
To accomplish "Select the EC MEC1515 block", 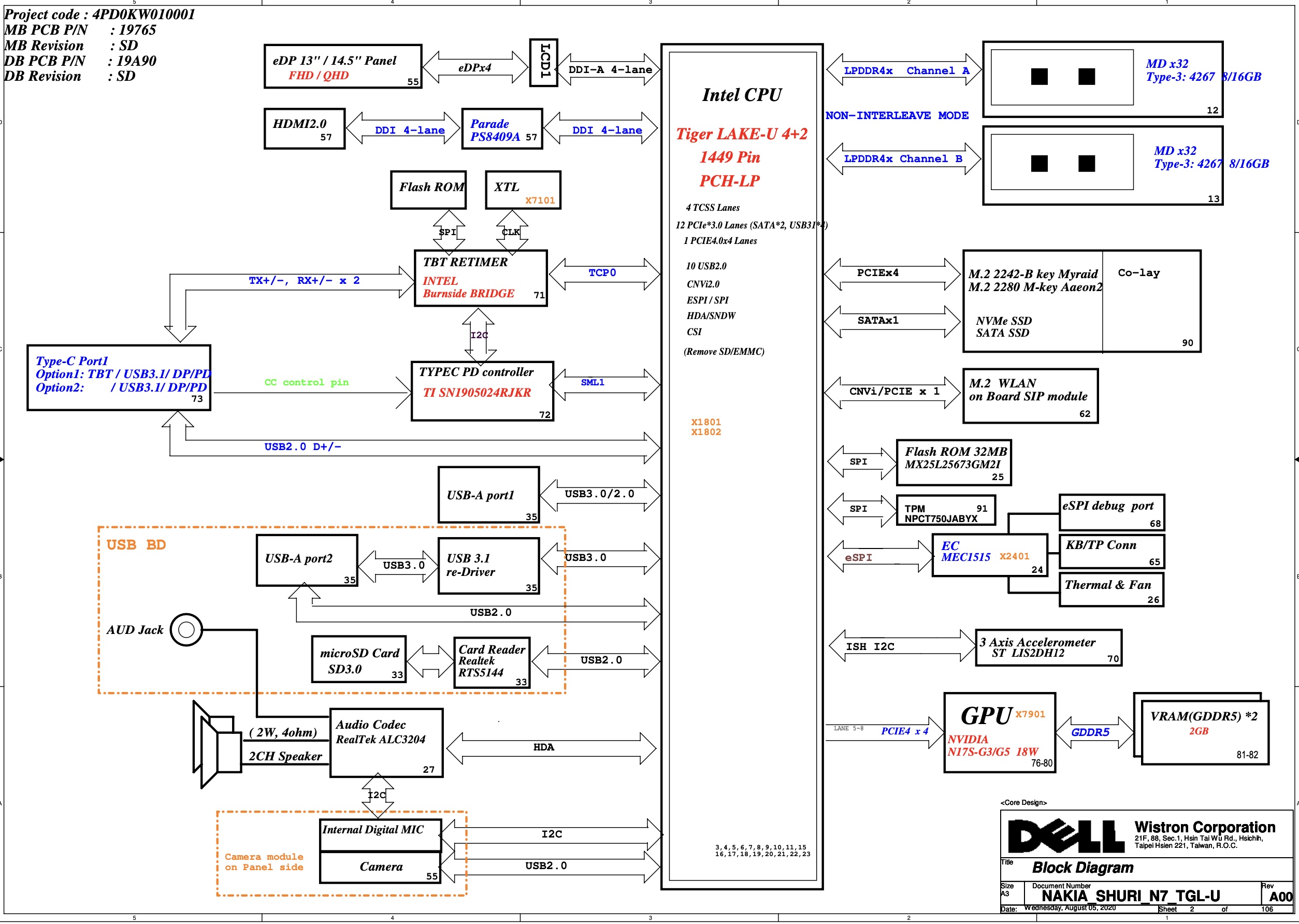I will tap(989, 555).
